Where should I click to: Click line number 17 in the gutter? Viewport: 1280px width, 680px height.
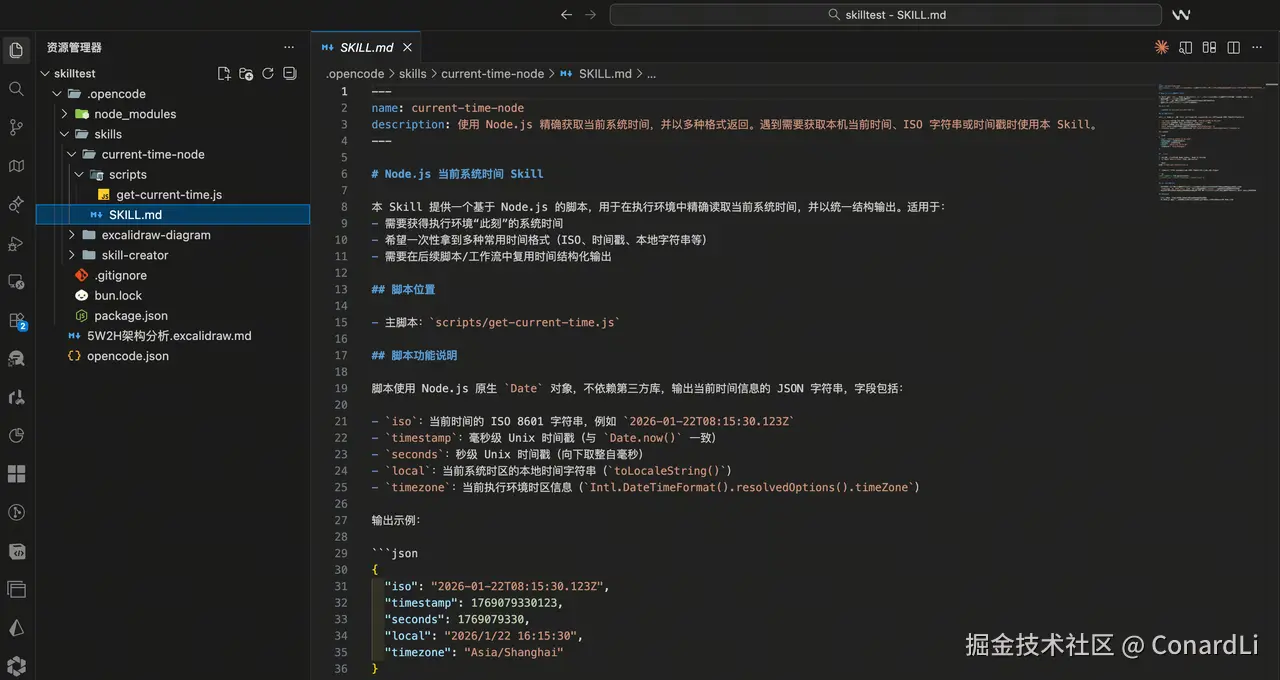(342, 355)
